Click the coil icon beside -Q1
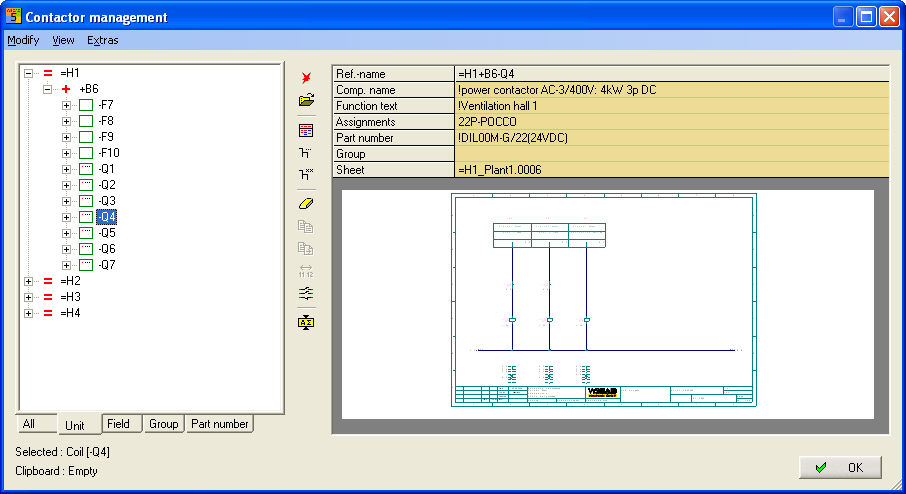 pos(86,169)
